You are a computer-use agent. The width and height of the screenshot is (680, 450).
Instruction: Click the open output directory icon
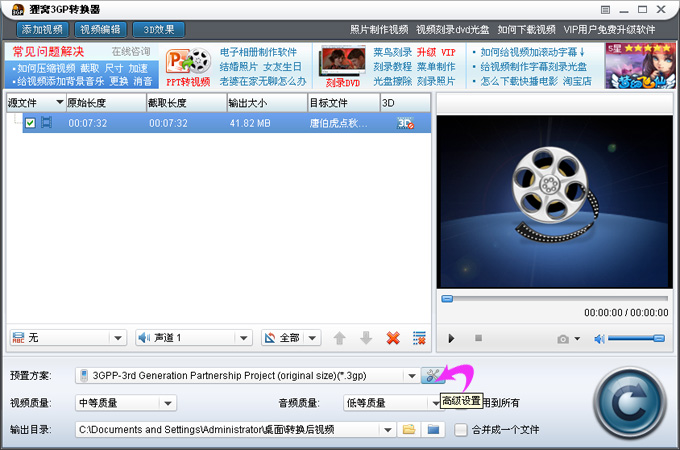(433, 430)
